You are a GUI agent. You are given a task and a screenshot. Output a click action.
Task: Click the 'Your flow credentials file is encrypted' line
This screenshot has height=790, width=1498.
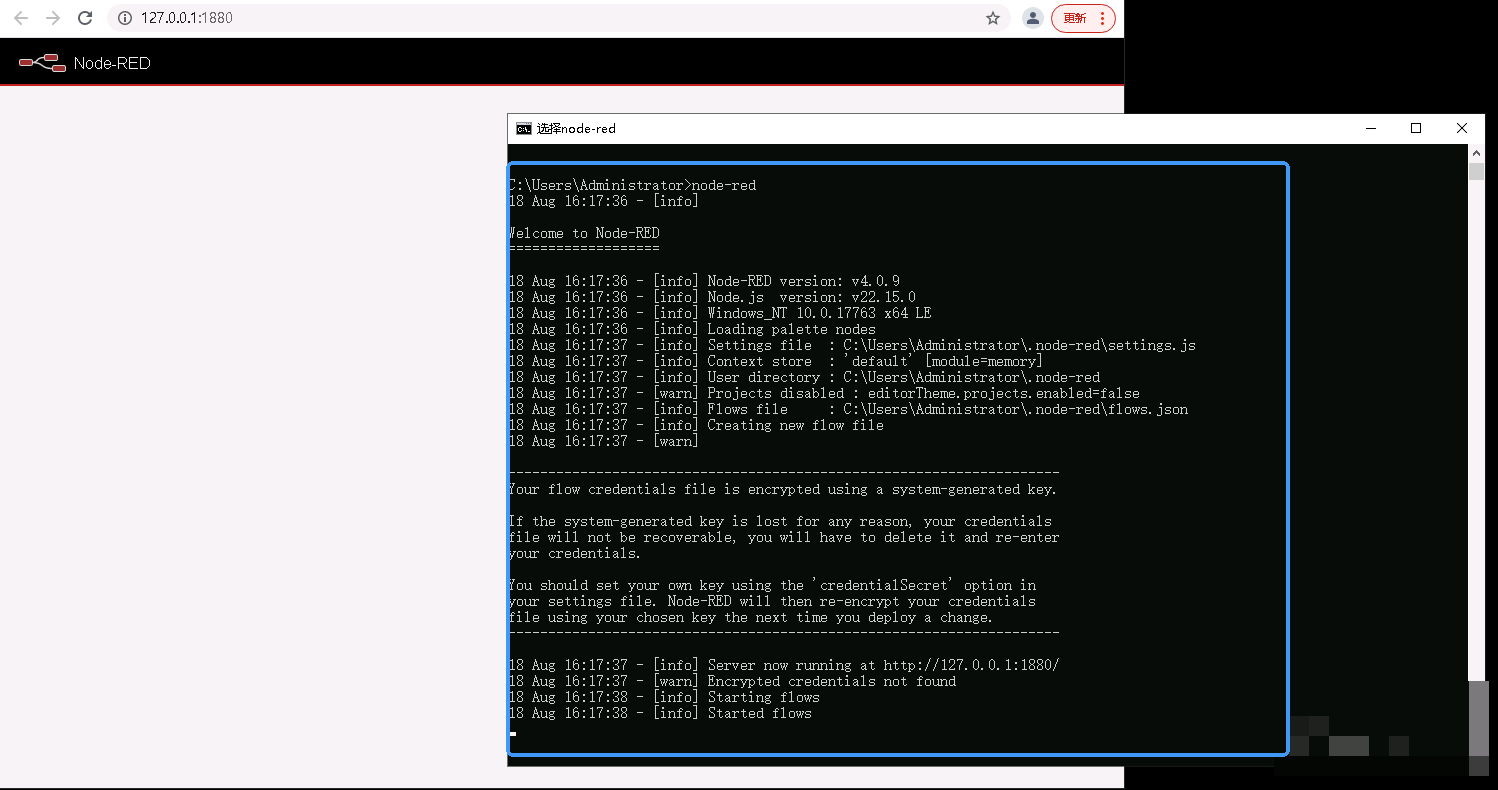[782, 489]
